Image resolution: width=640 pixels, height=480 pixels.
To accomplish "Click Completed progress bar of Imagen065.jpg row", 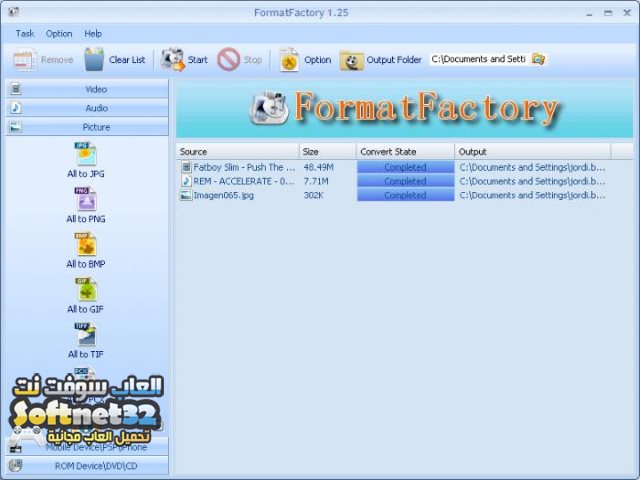I will (x=405, y=195).
